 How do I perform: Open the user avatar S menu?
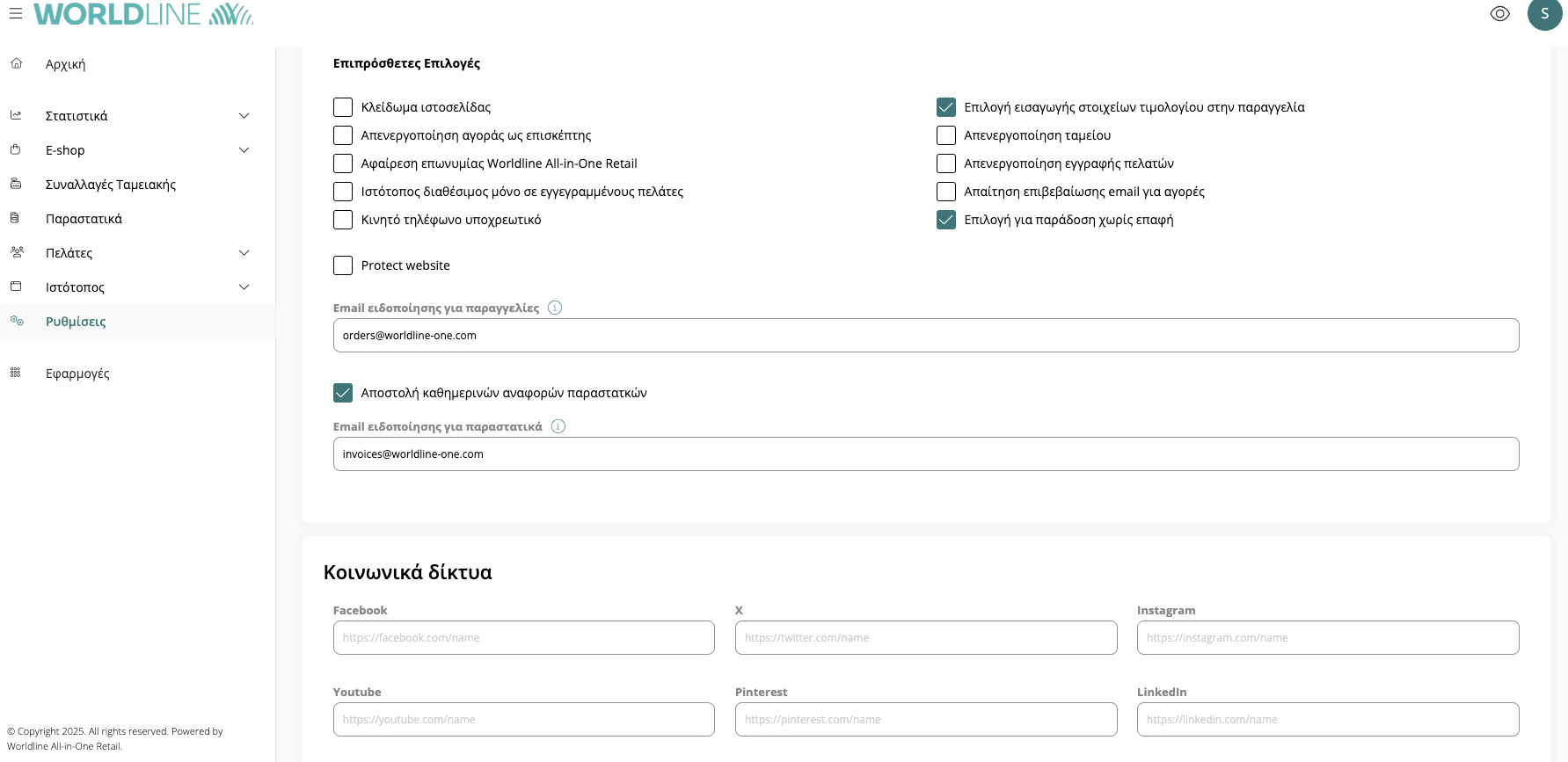coord(1544,14)
